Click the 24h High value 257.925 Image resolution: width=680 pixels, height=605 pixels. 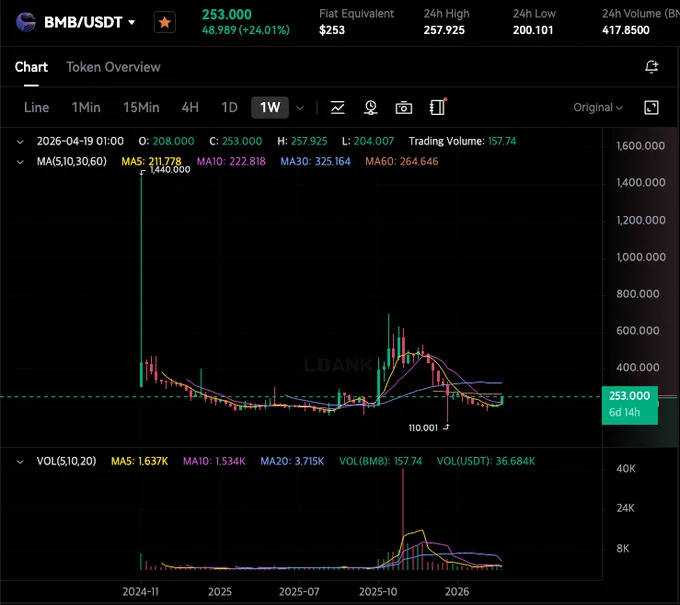(444, 30)
